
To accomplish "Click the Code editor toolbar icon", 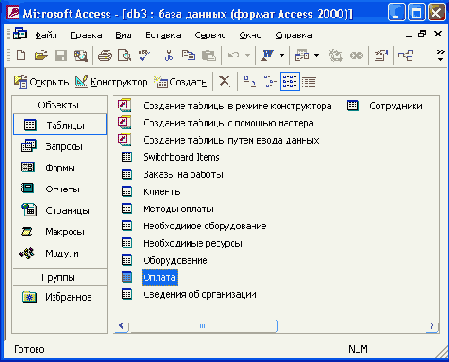I will click(336, 55).
